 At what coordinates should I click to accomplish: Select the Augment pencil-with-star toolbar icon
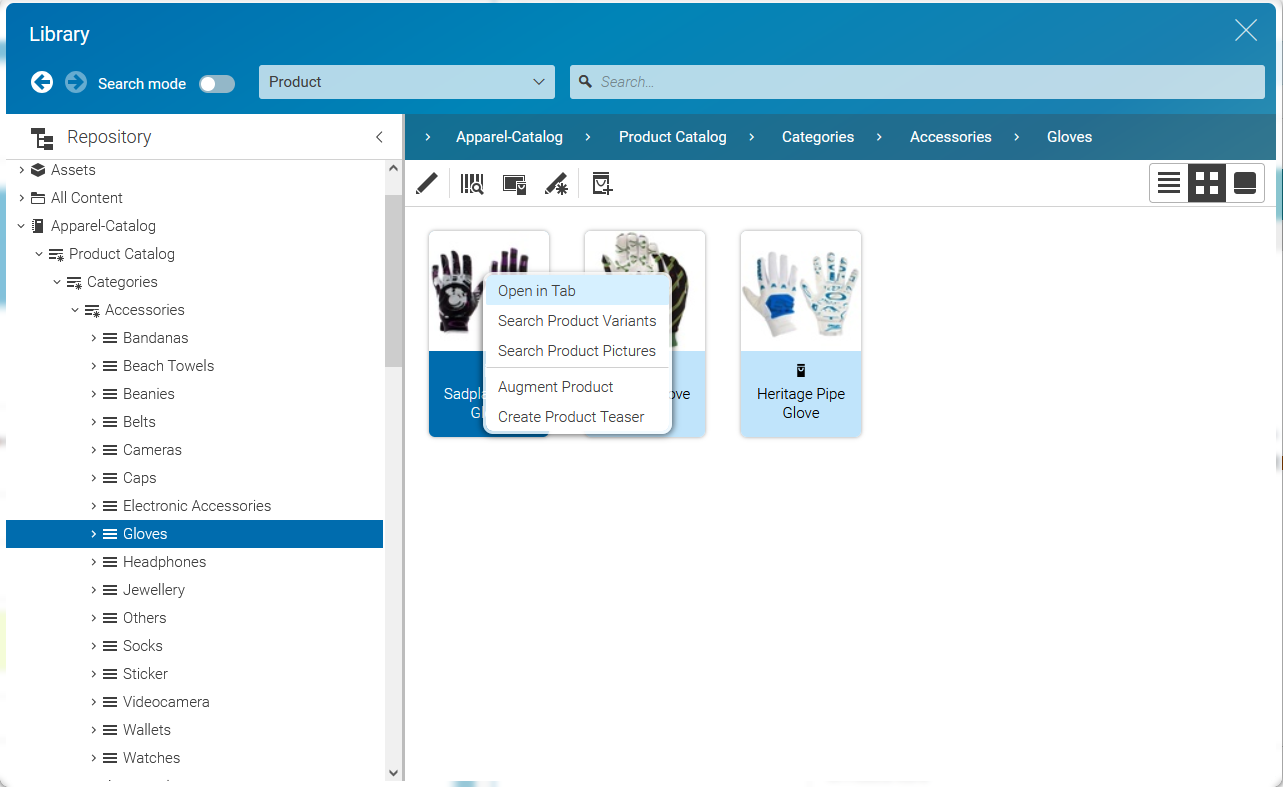(557, 183)
